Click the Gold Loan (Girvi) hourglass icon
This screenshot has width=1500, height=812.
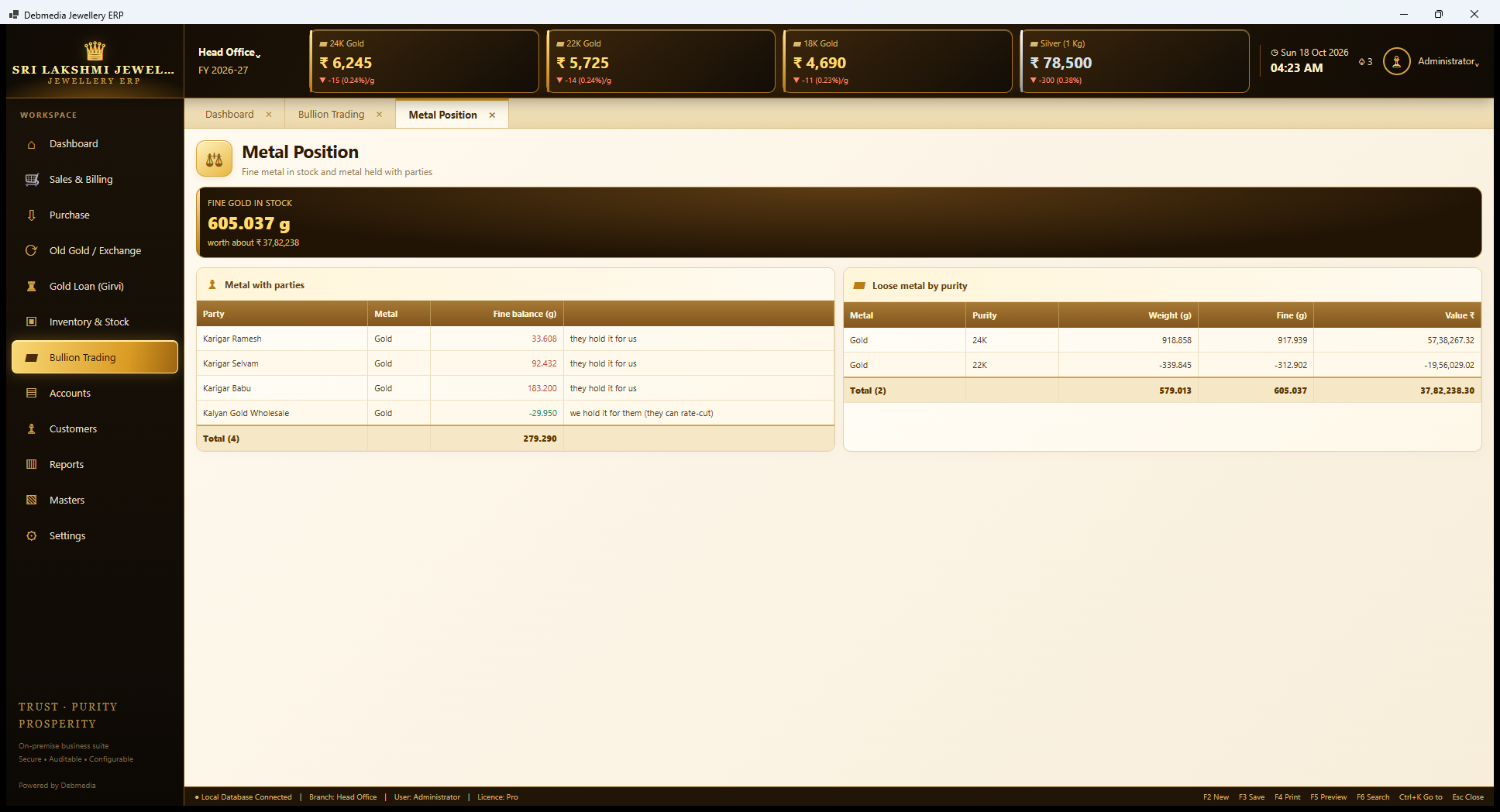pos(31,287)
